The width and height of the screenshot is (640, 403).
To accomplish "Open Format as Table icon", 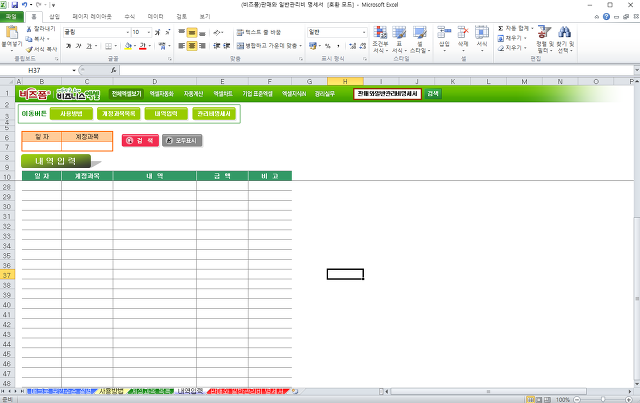I will click(399, 33).
